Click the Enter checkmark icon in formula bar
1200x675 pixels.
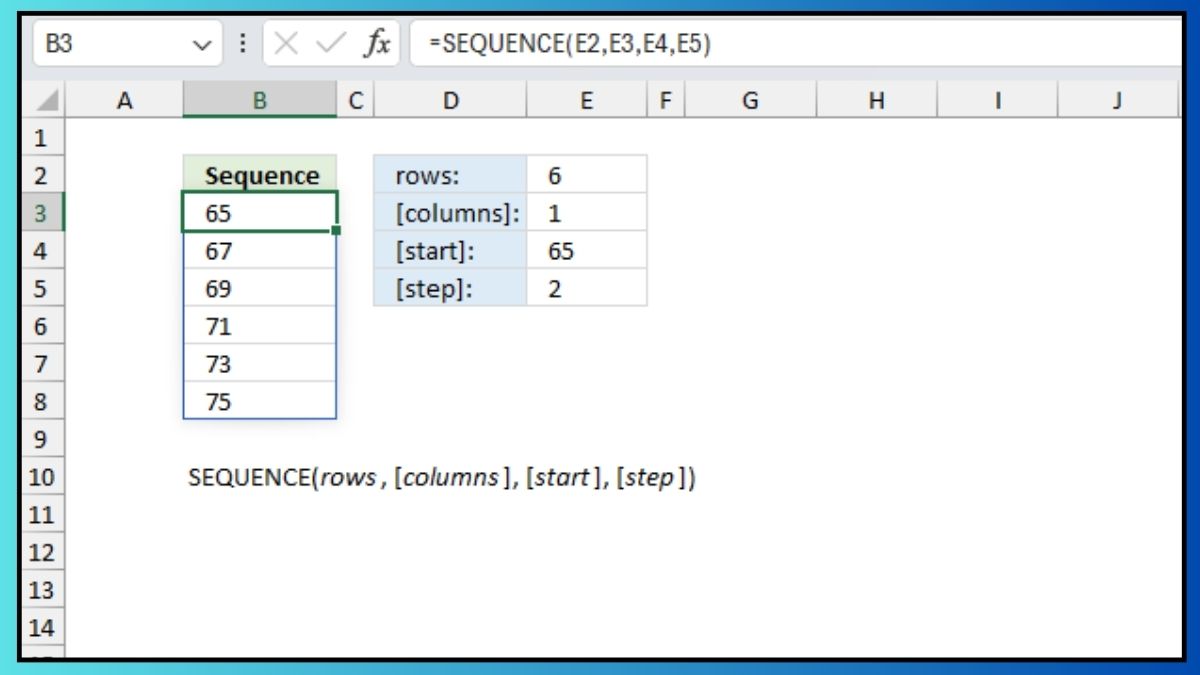click(x=330, y=43)
